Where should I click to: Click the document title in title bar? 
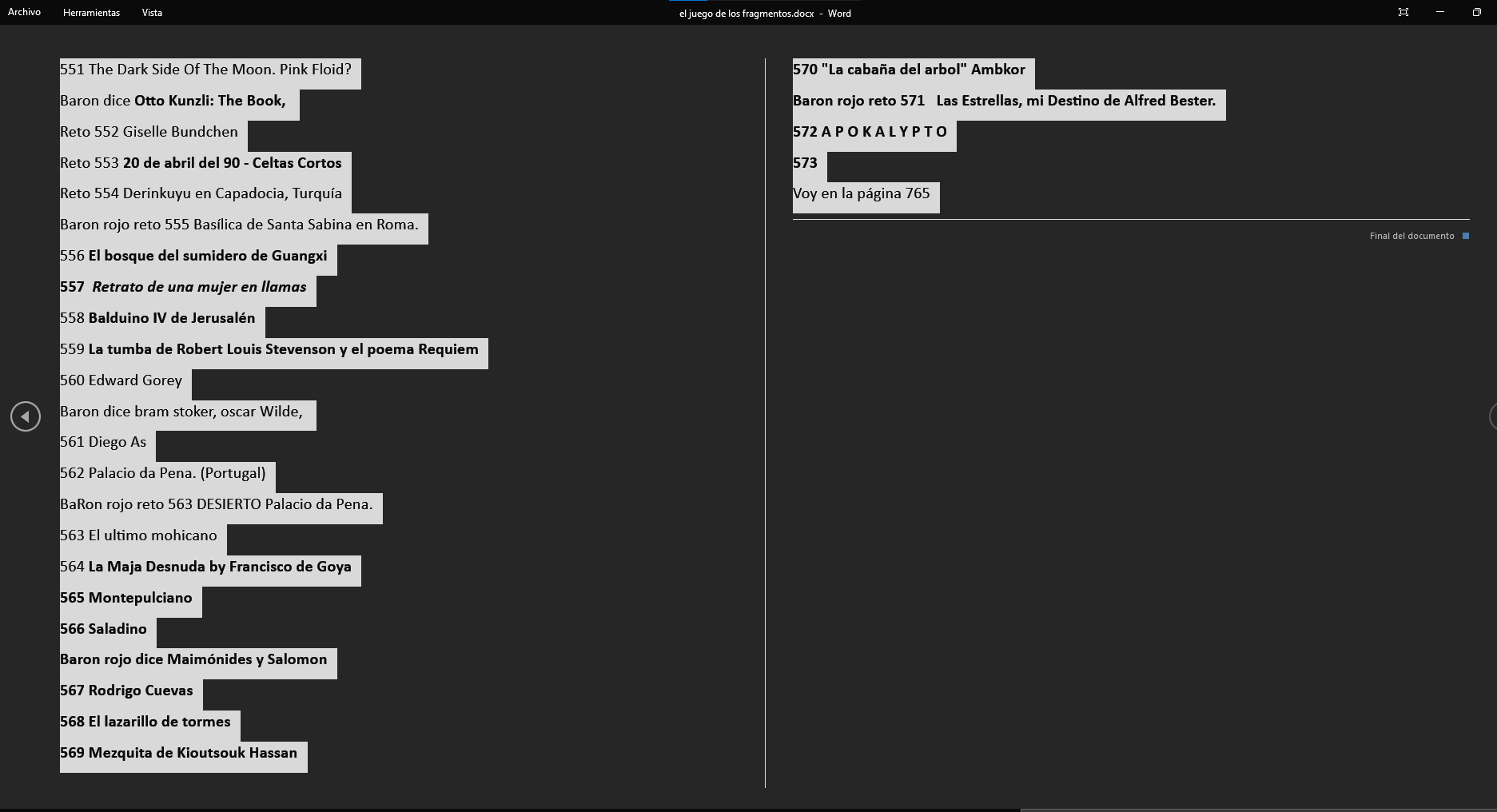764,13
